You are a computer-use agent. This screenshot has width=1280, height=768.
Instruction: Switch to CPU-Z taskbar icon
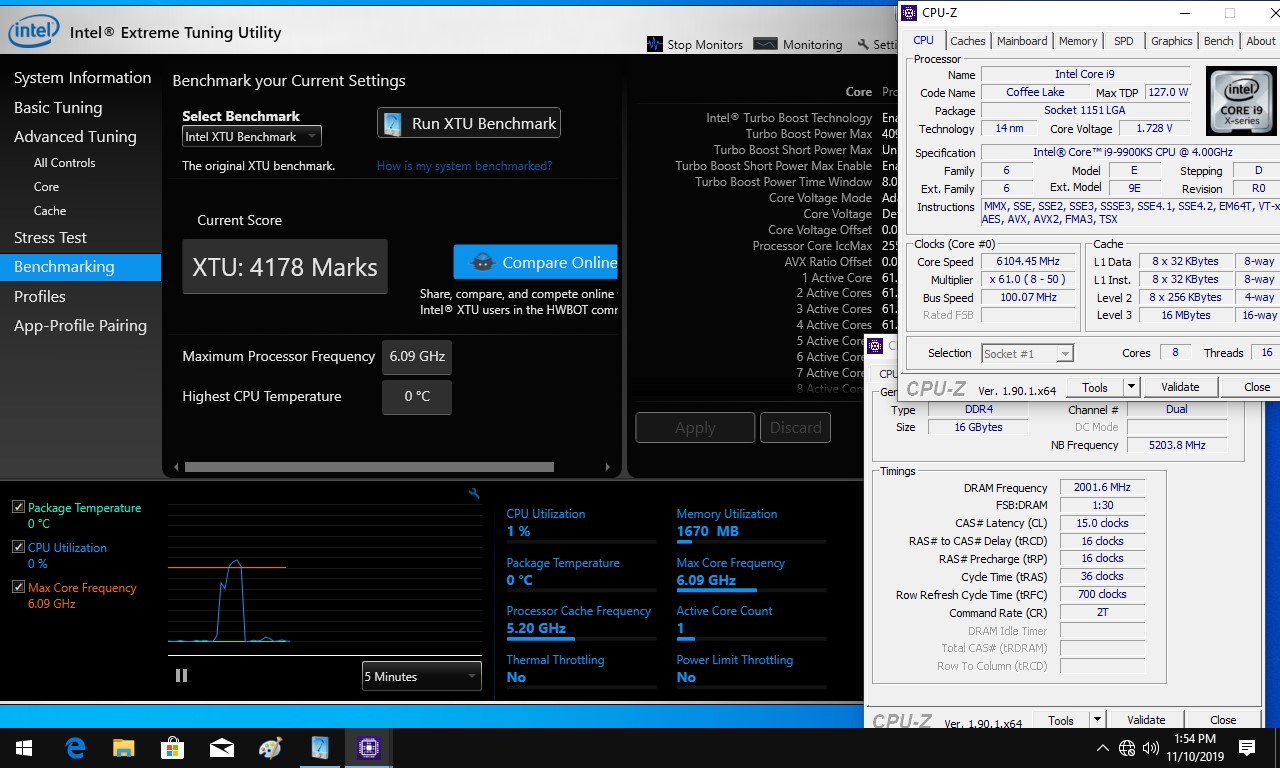[x=369, y=748]
